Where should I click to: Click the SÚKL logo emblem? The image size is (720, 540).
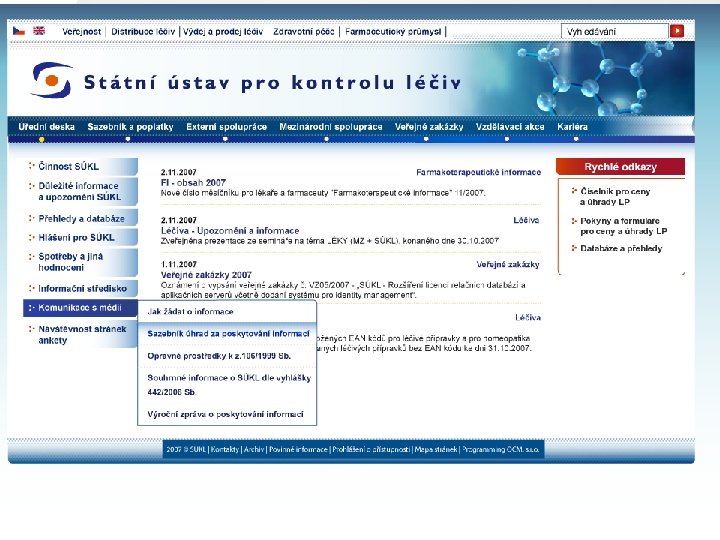coord(51,80)
